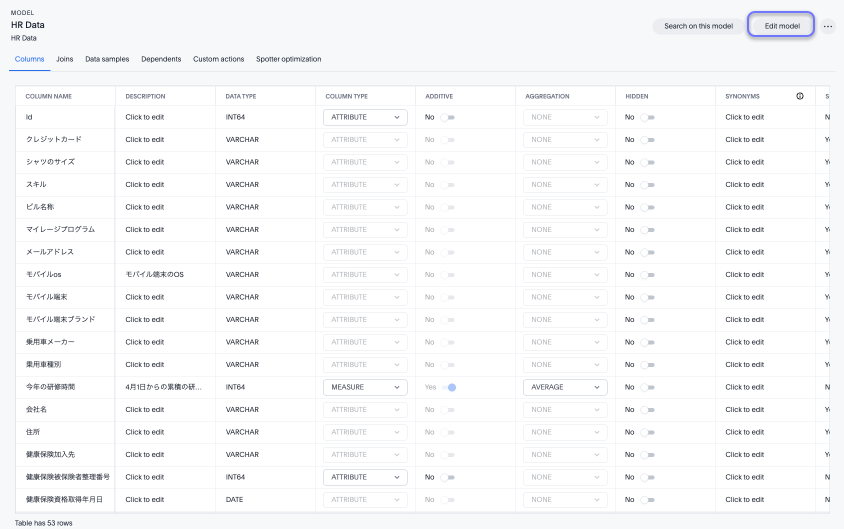Open Column Type dropdown for Id row
The height and width of the screenshot is (529, 844).
365,117
